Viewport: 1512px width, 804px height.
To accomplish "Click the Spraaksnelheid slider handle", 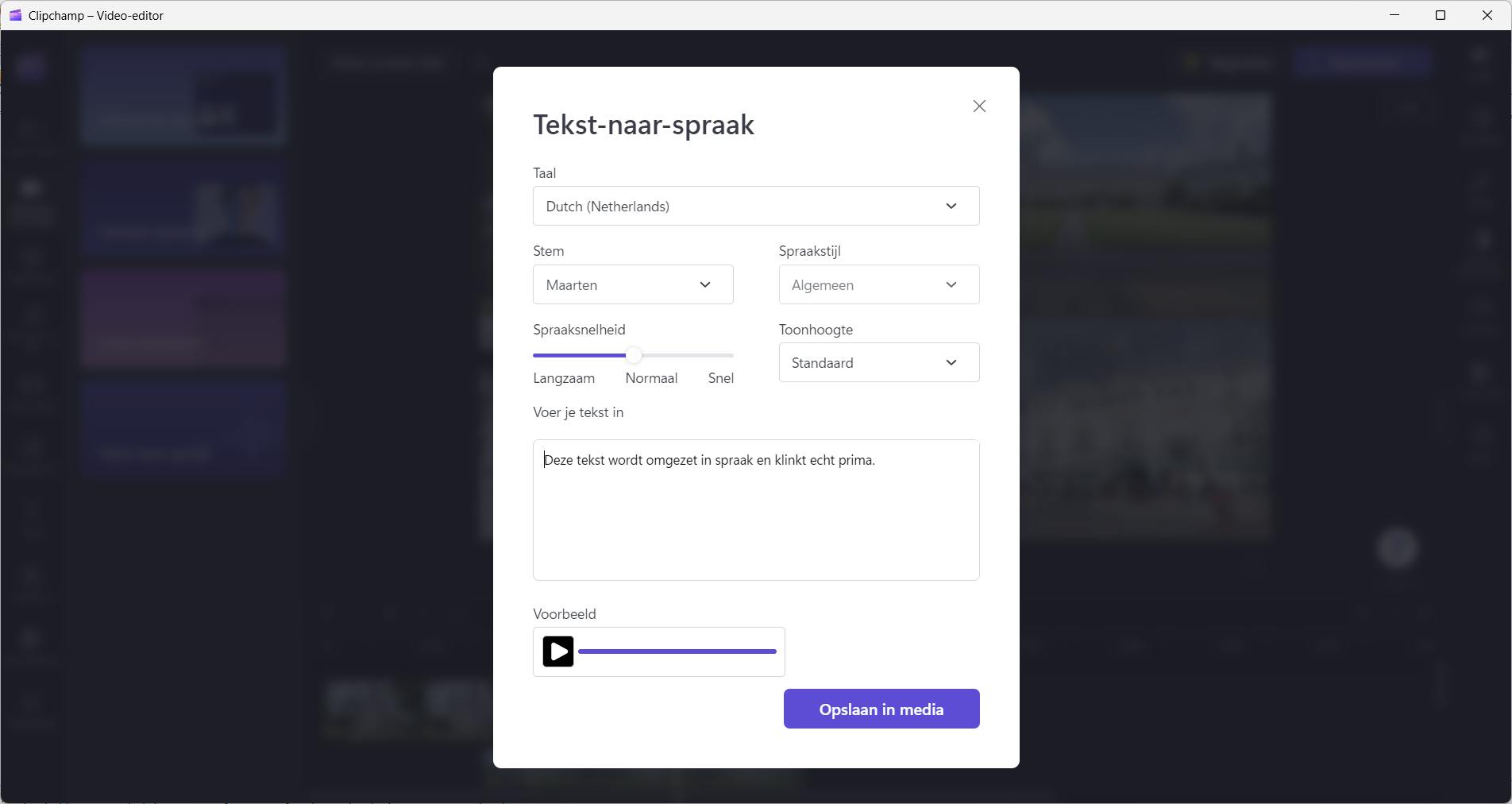I will (633, 355).
